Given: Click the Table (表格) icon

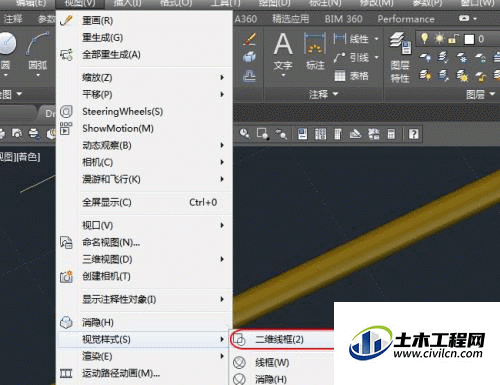Looking at the screenshot, I should tap(340, 76).
